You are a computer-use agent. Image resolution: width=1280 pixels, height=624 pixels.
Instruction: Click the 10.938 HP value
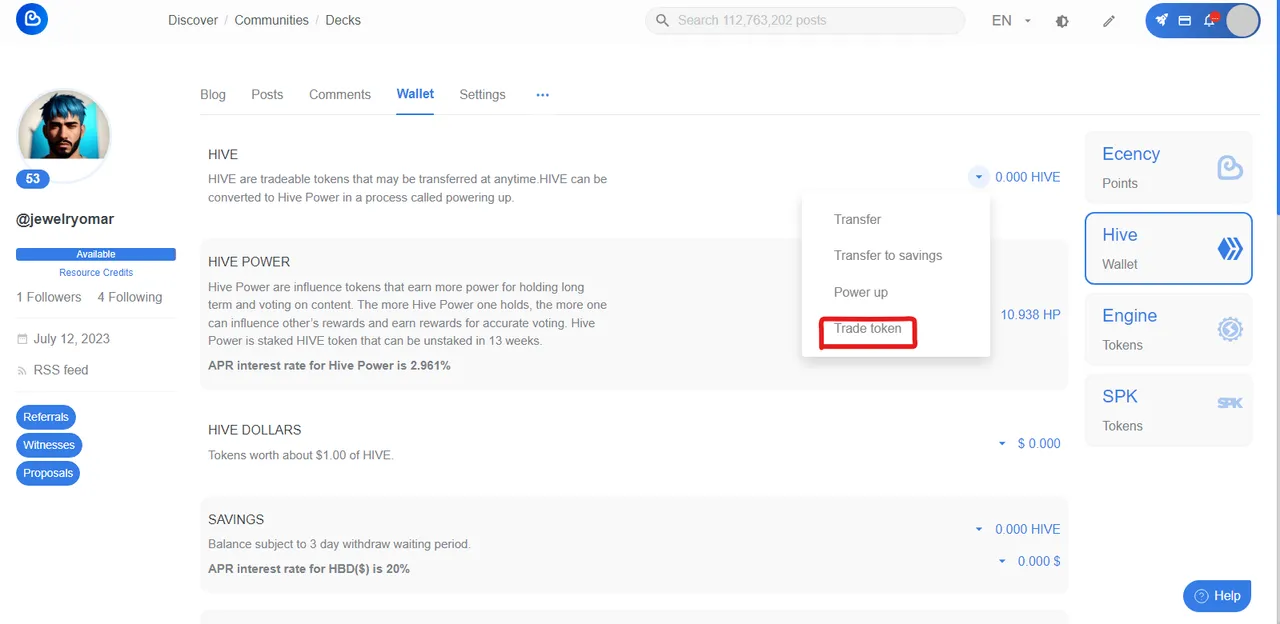[1031, 314]
